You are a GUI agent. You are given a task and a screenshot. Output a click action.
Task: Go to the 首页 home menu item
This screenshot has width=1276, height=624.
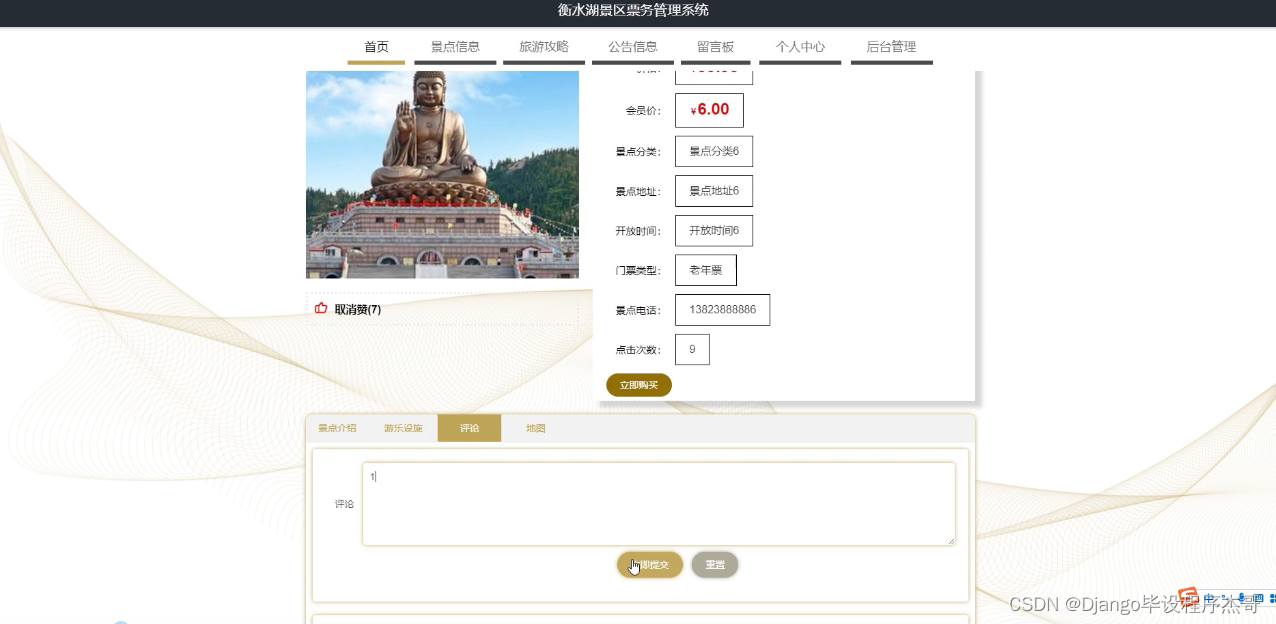[376, 46]
